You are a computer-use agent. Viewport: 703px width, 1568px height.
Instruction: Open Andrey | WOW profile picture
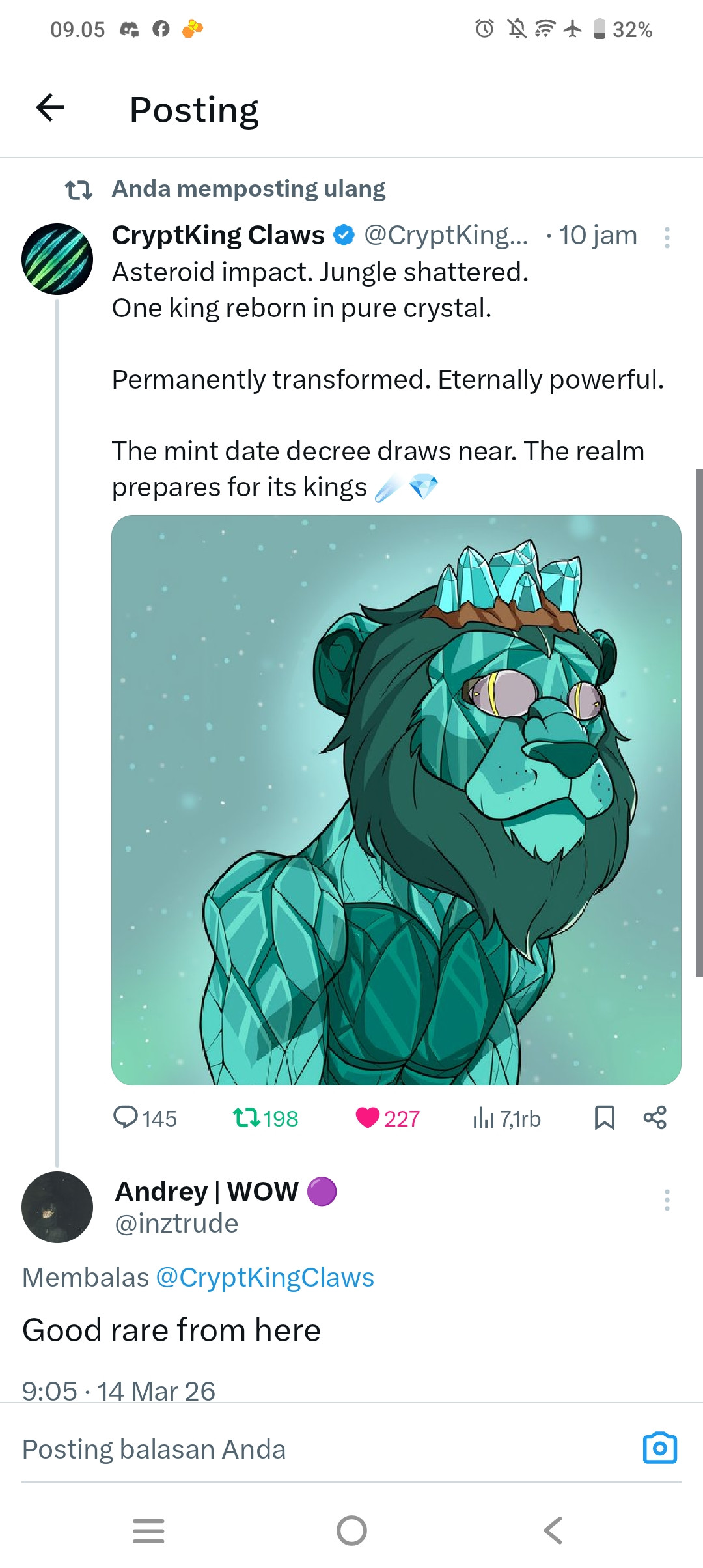[x=57, y=1207]
